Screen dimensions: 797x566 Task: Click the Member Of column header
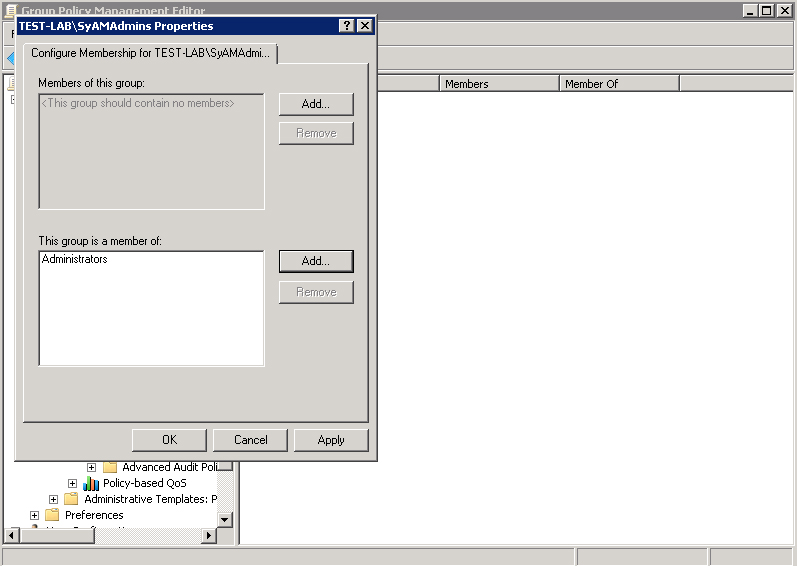(619, 84)
